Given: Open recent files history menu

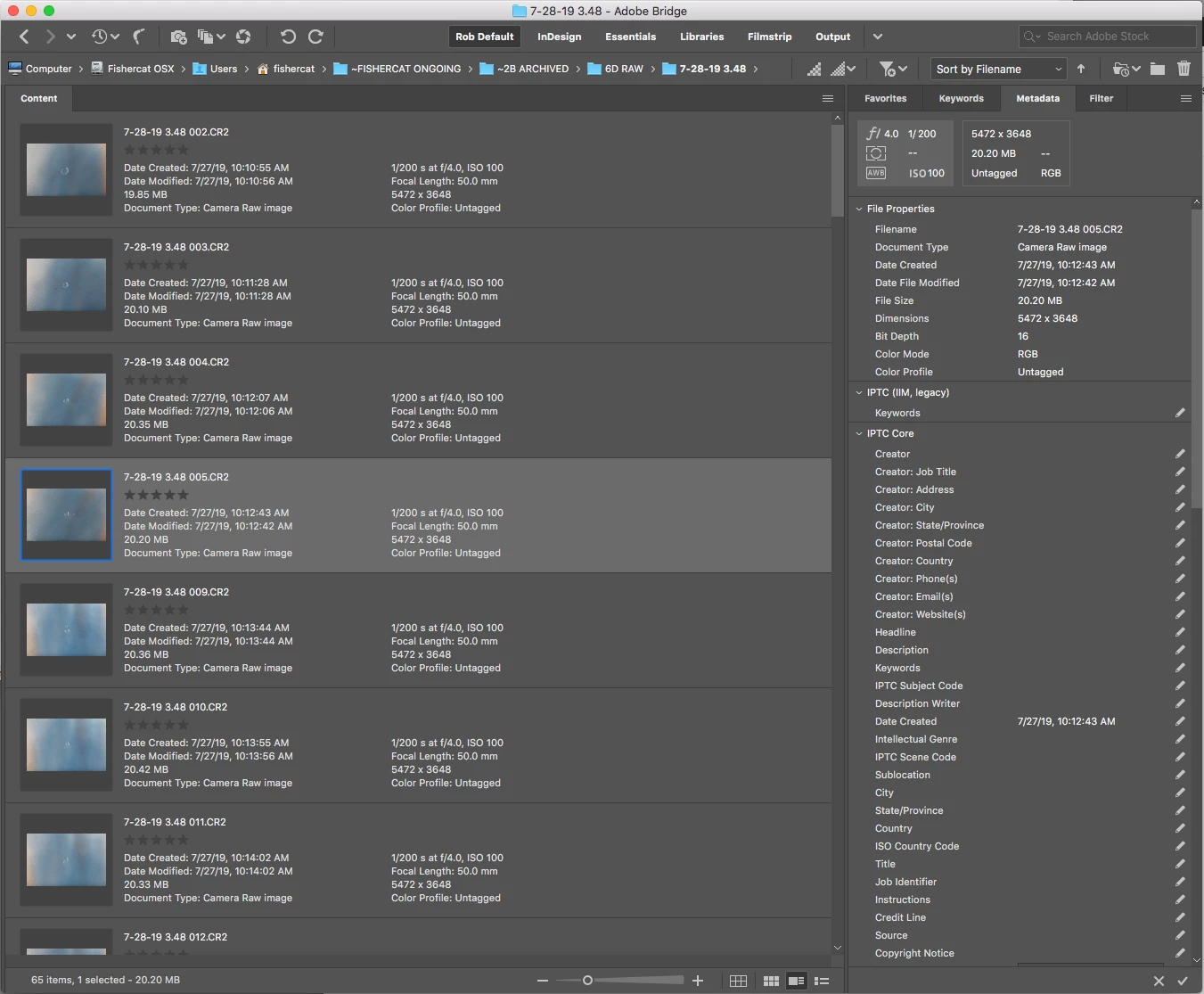Looking at the screenshot, I should click(x=104, y=37).
